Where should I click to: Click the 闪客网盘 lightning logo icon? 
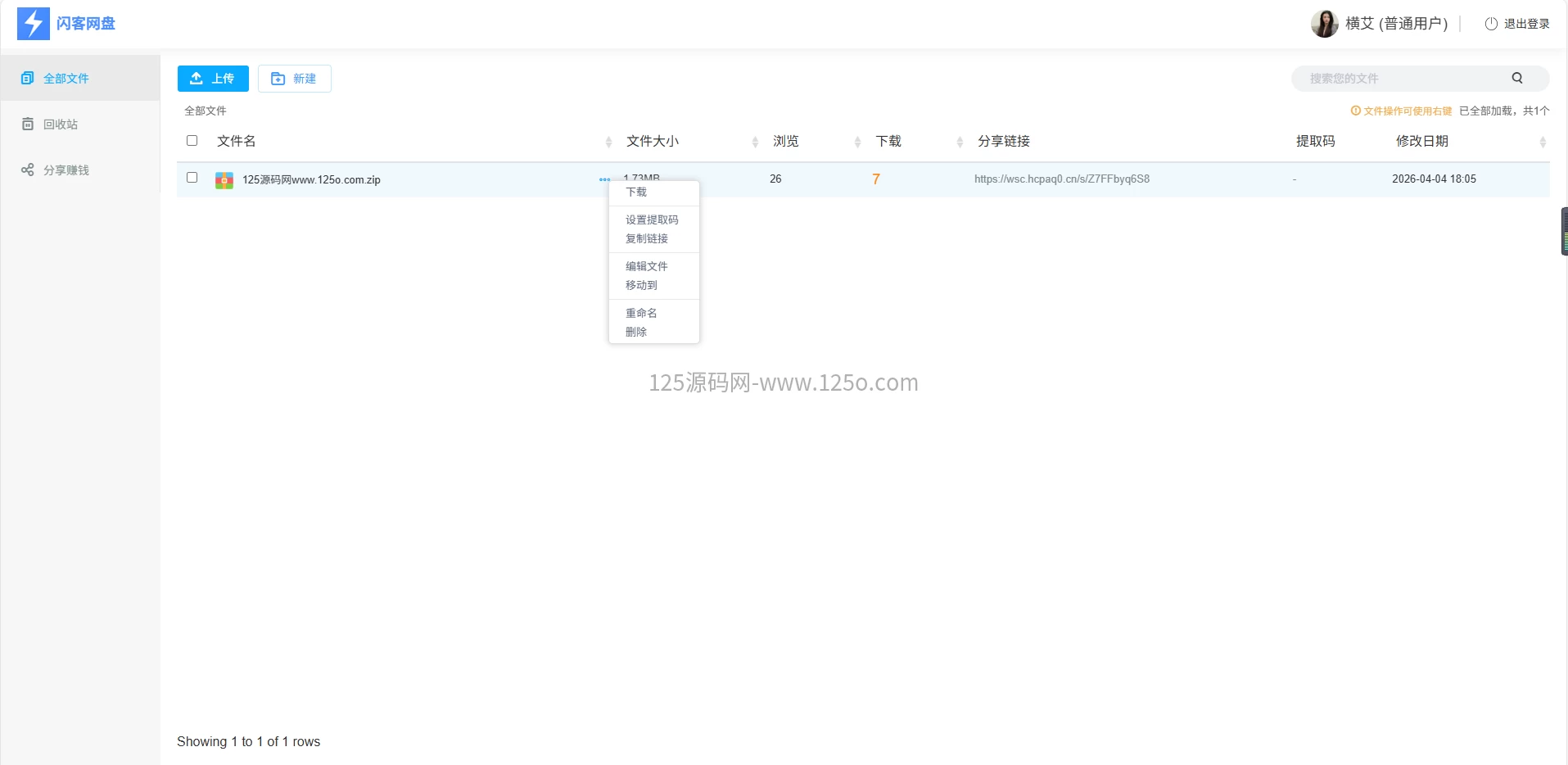pyautogui.click(x=34, y=24)
